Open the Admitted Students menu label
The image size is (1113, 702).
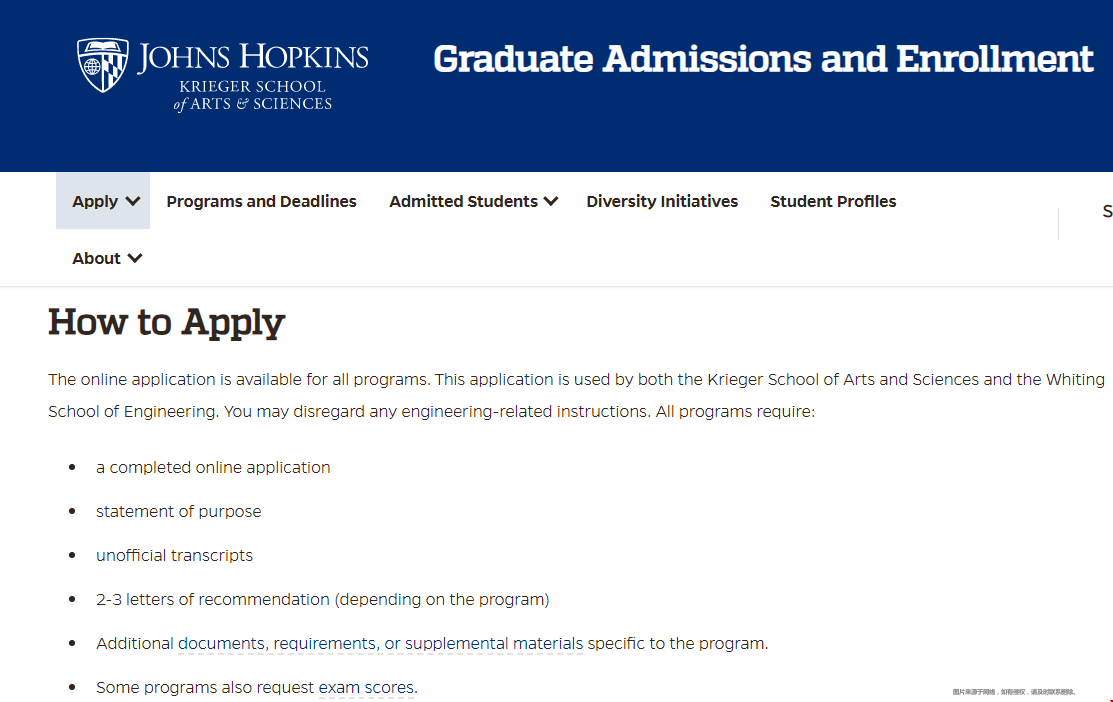pos(463,202)
